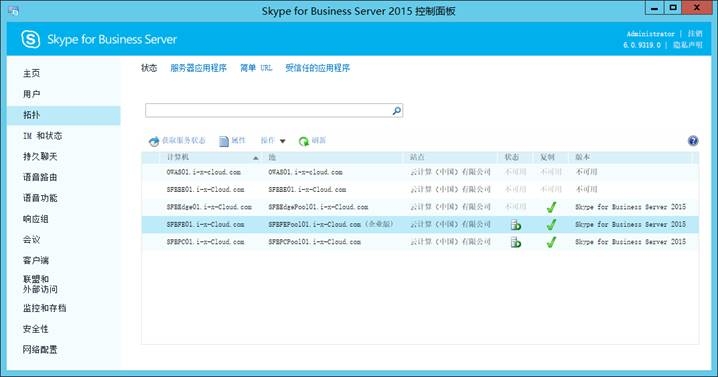Open 监控和存档 in the sidebar
Image resolution: width=718 pixels, height=377 pixels.
tap(45, 308)
